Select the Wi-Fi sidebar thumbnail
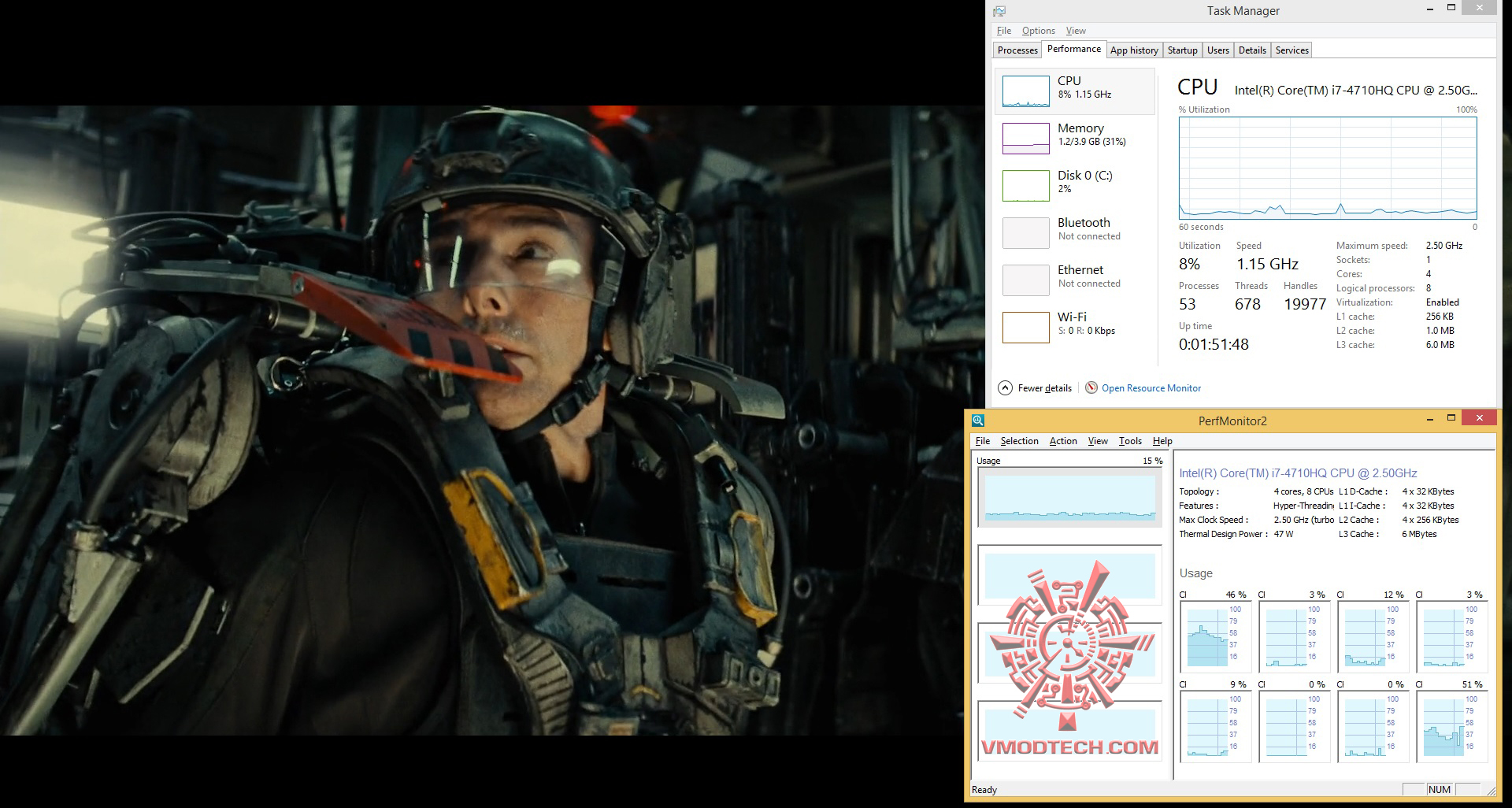This screenshot has height=808, width=1512. coord(1025,328)
